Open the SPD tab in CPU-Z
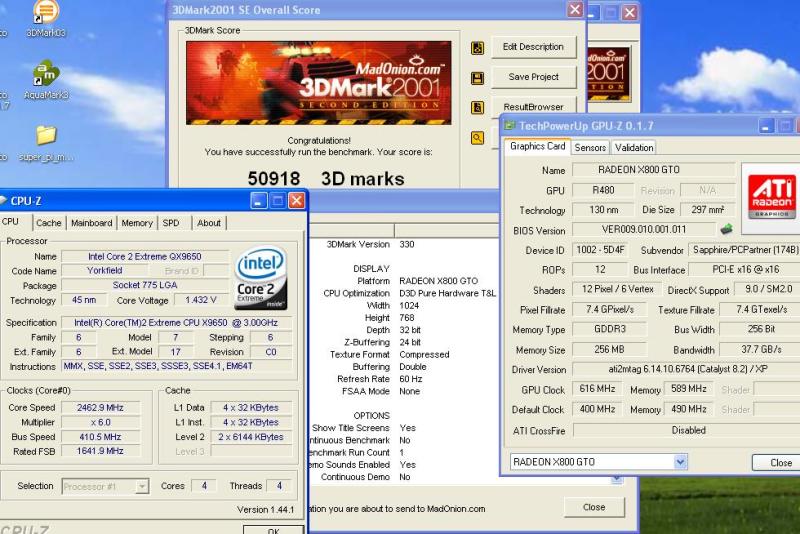Screen dimensions: 800x534 click(171, 223)
